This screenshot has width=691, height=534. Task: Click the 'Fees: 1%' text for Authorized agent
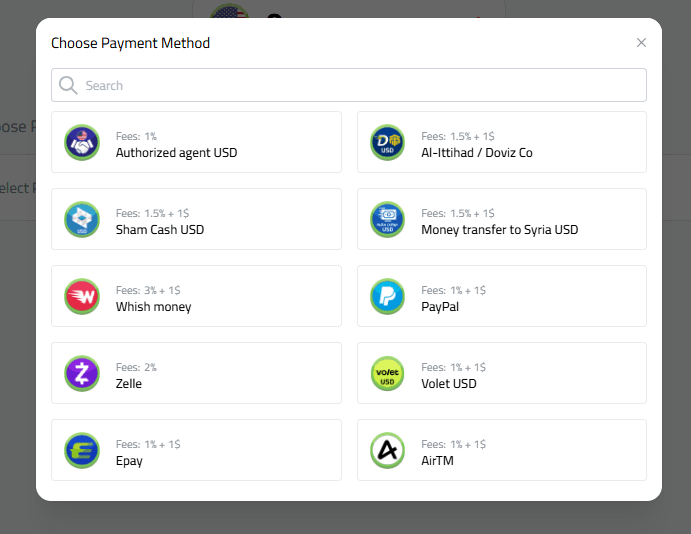click(136, 136)
